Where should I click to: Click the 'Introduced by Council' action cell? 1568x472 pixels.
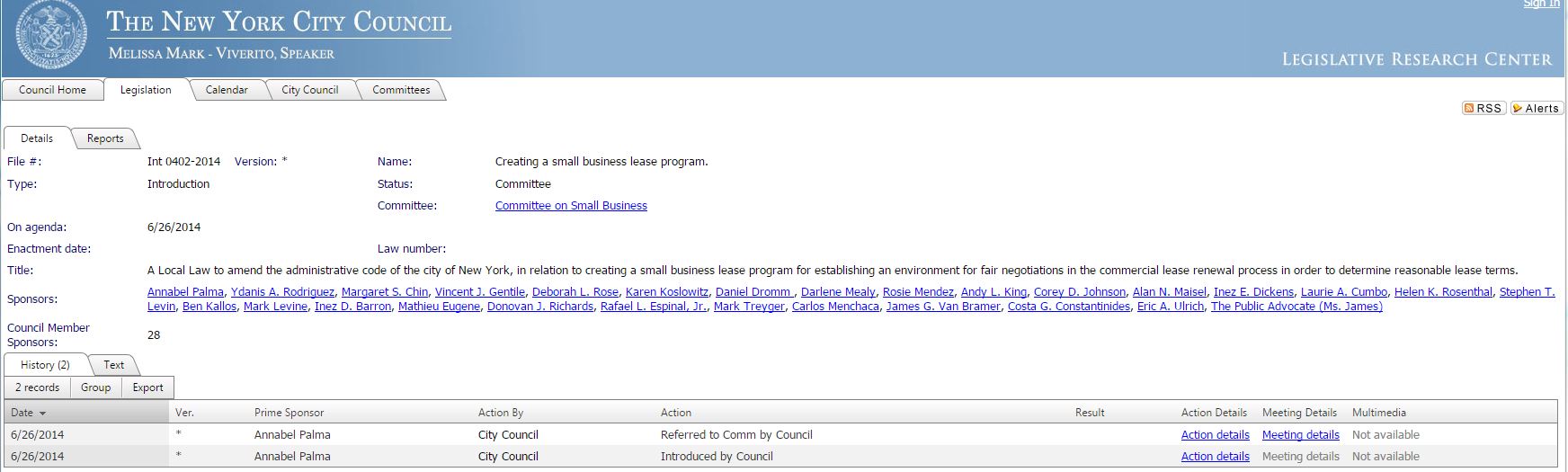click(x=717, y=457)
